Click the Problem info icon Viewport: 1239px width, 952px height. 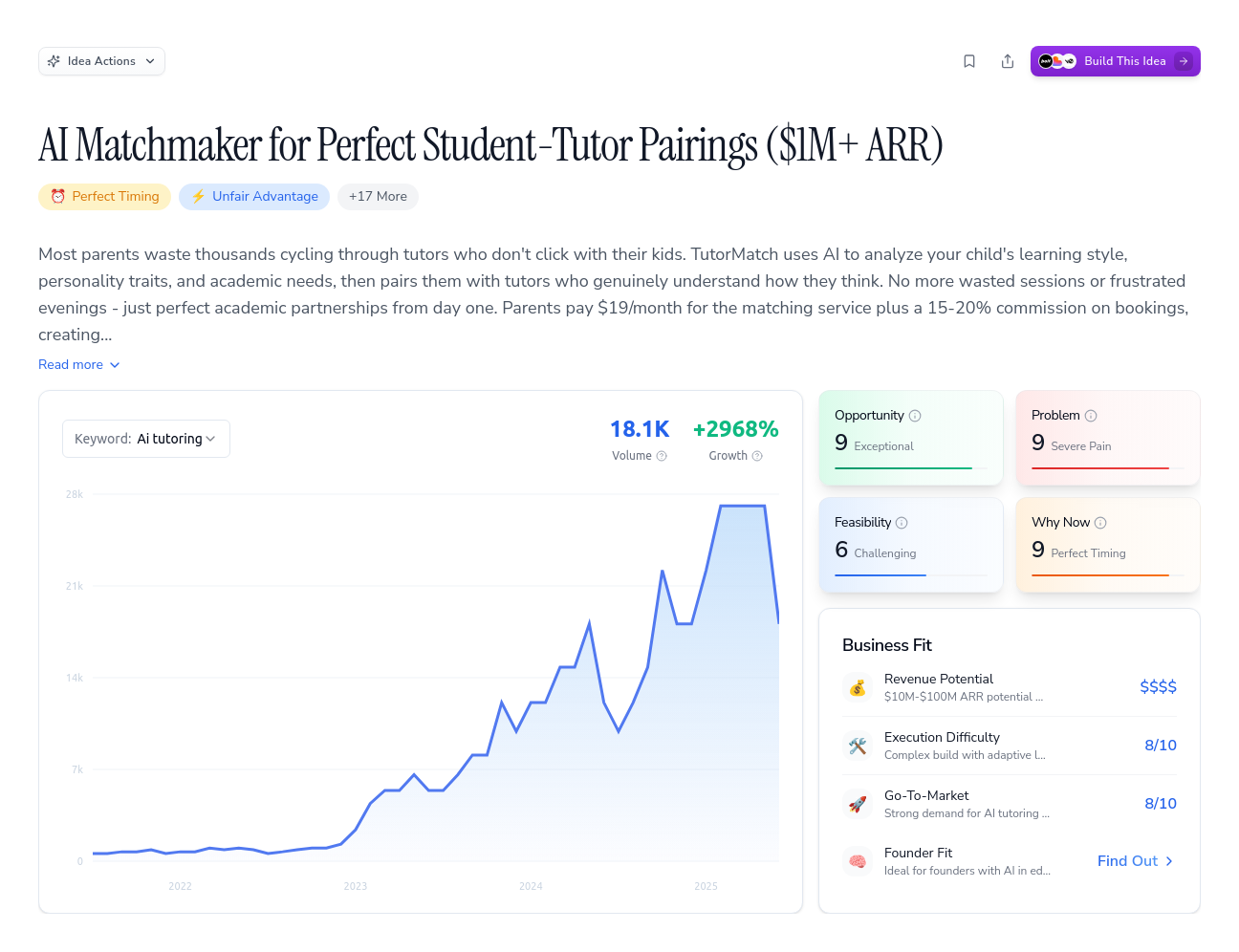point(1091,416)
